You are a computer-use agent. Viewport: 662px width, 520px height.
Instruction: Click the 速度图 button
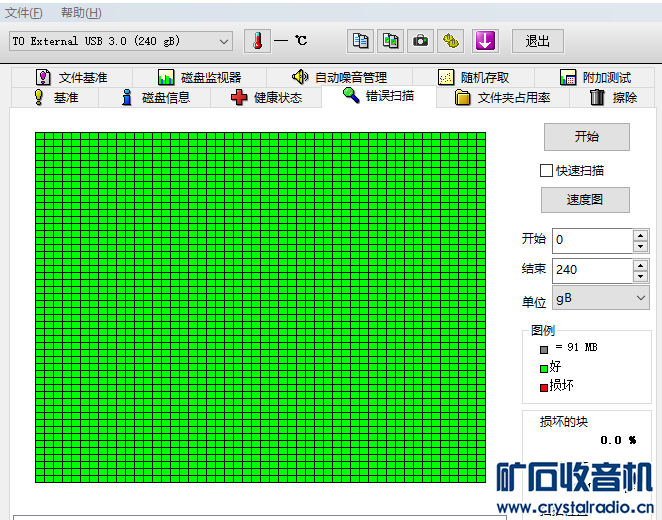(x=585, y=200)
